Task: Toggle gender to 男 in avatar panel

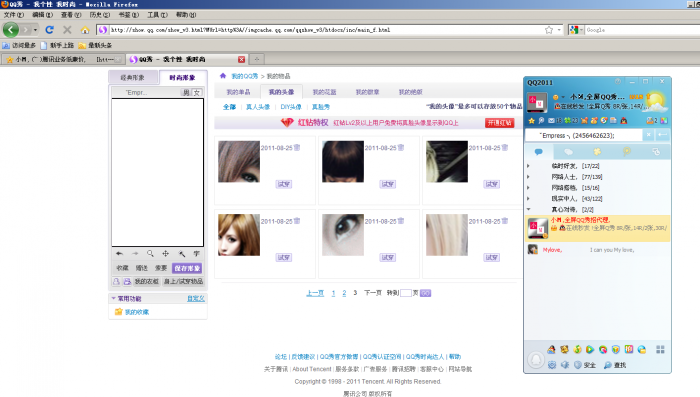Action: click(186, 92)
